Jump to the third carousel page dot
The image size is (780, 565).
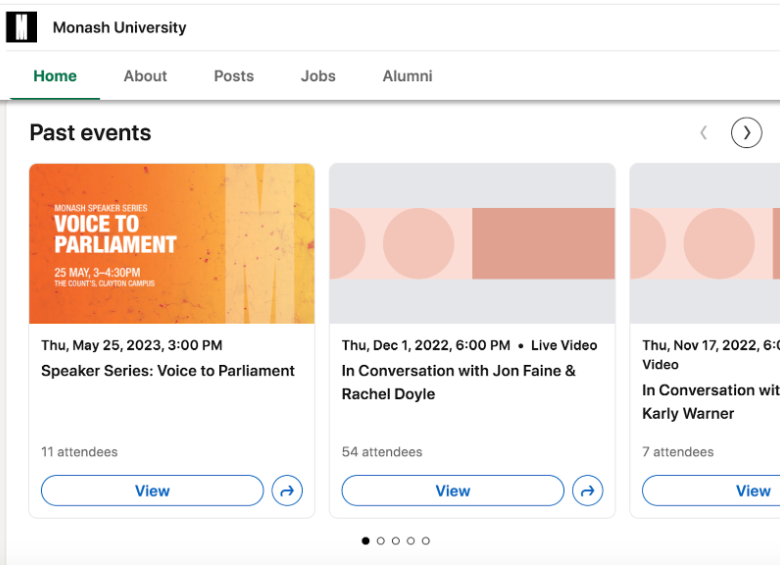point(395,541)
